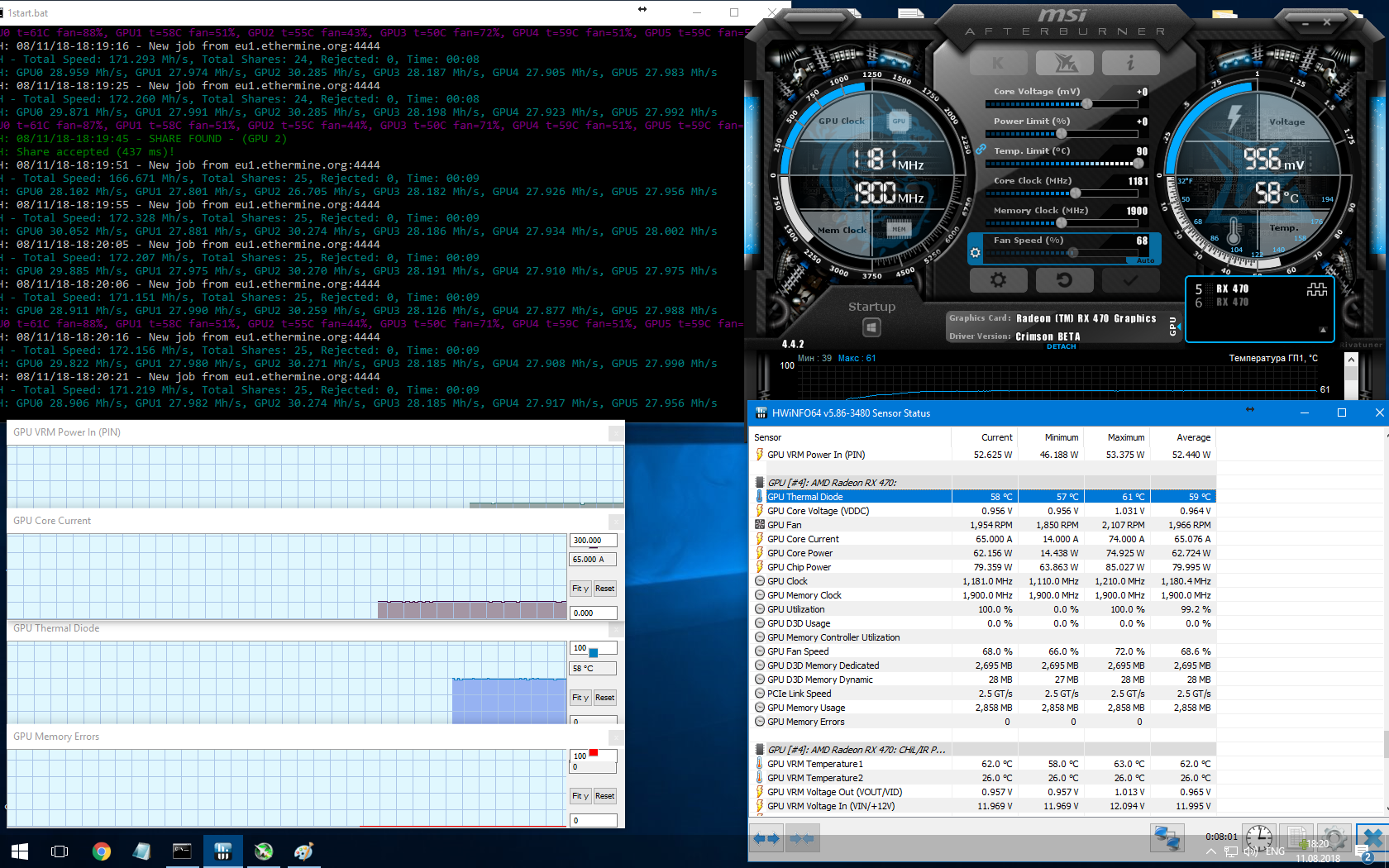The height and width of the screenshot is (868, 1389).
Task: Click the Kombustor 'K' button
Action: click(x=998, y=63)
